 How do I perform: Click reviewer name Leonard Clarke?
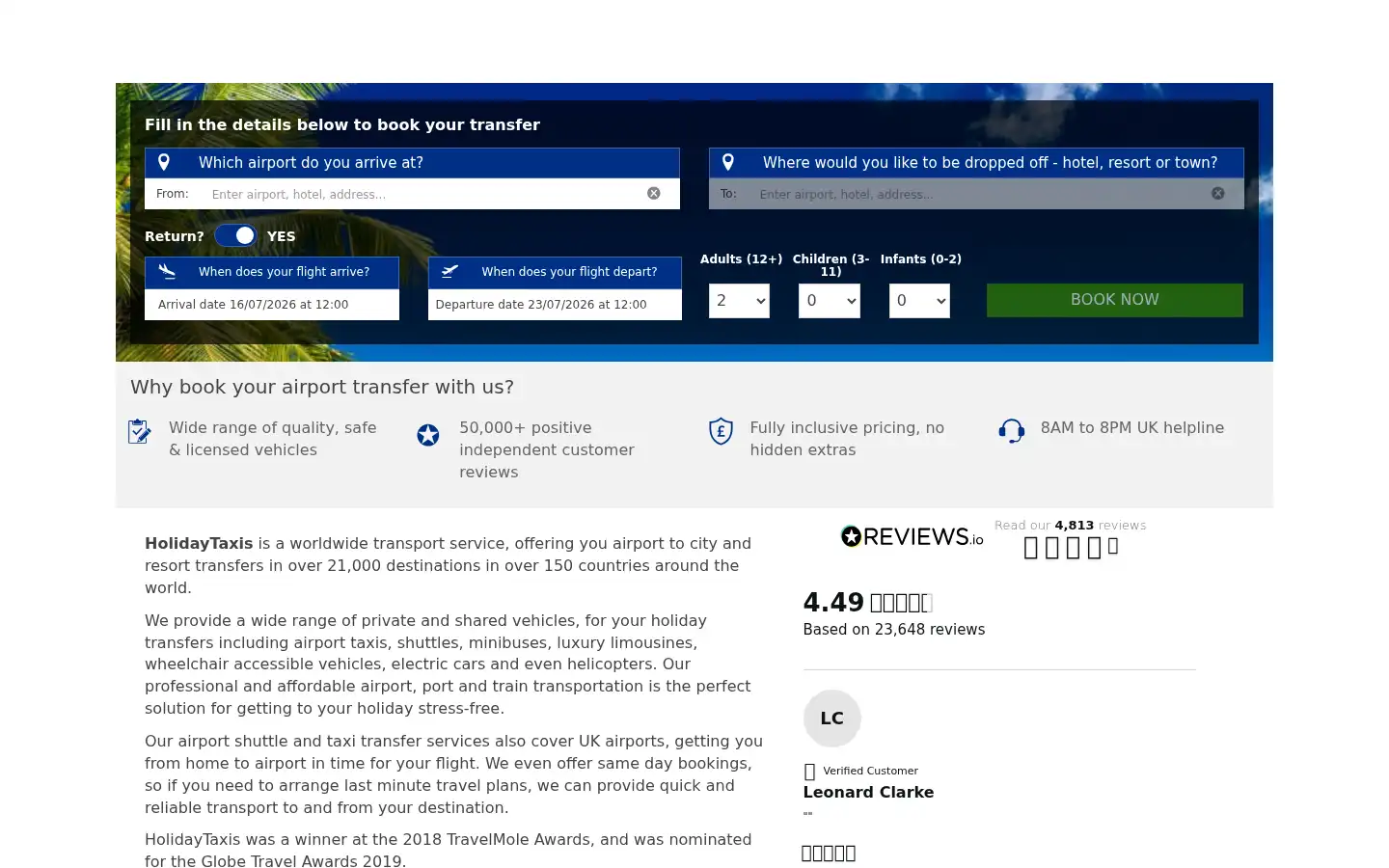pos(868,792)
